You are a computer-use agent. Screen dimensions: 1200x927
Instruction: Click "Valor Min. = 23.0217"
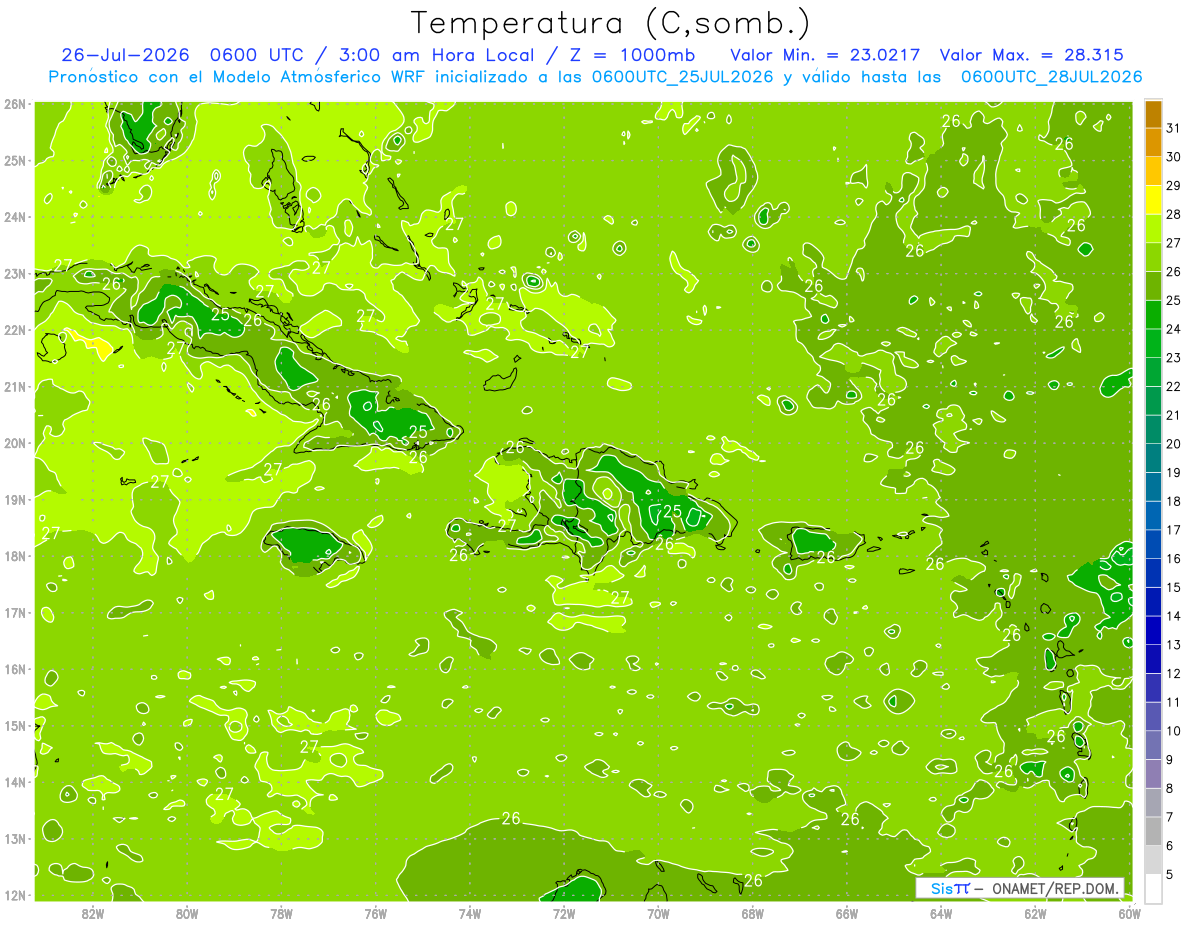[825, 55]
